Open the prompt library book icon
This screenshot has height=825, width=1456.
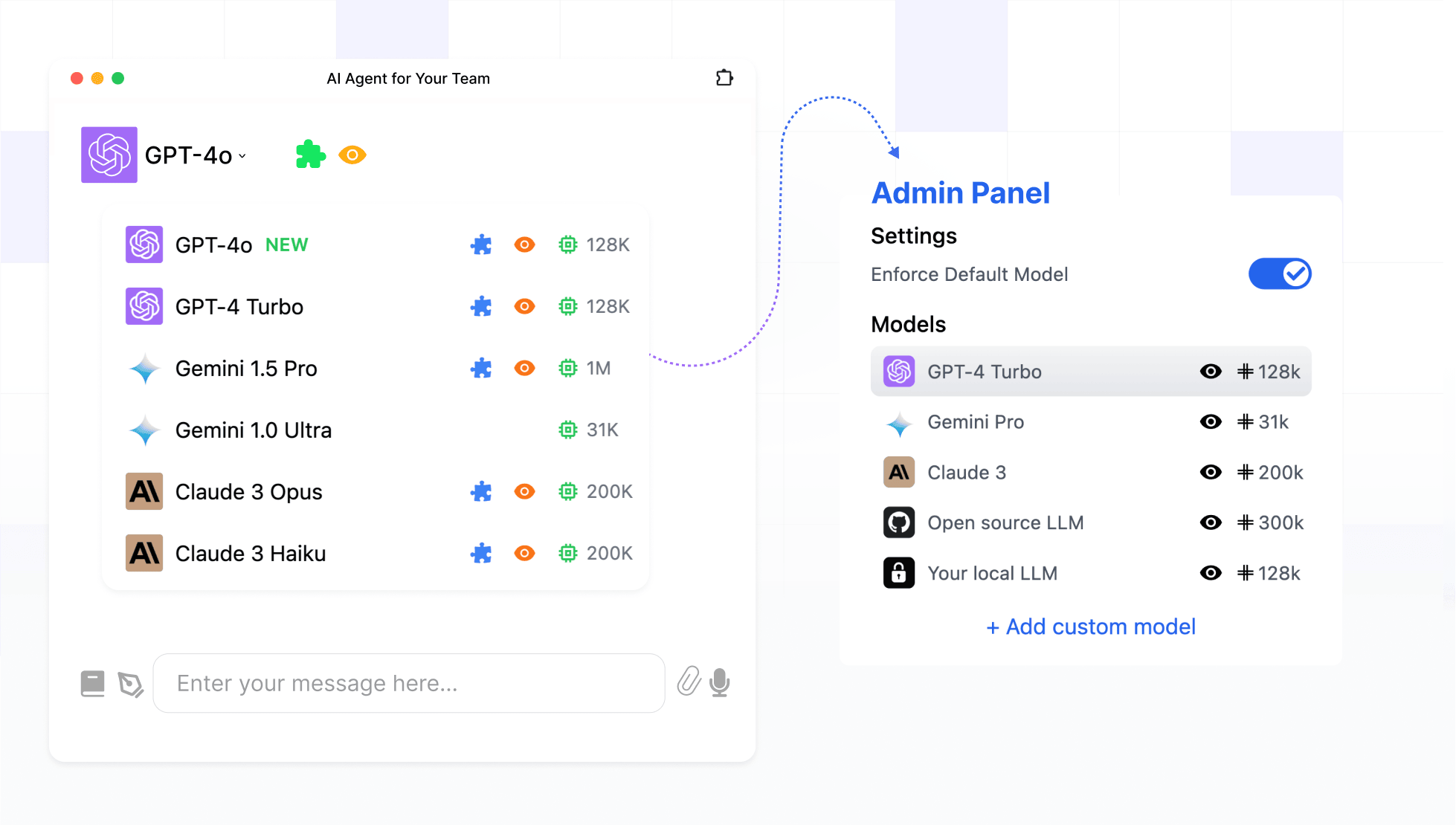point(93,683)
